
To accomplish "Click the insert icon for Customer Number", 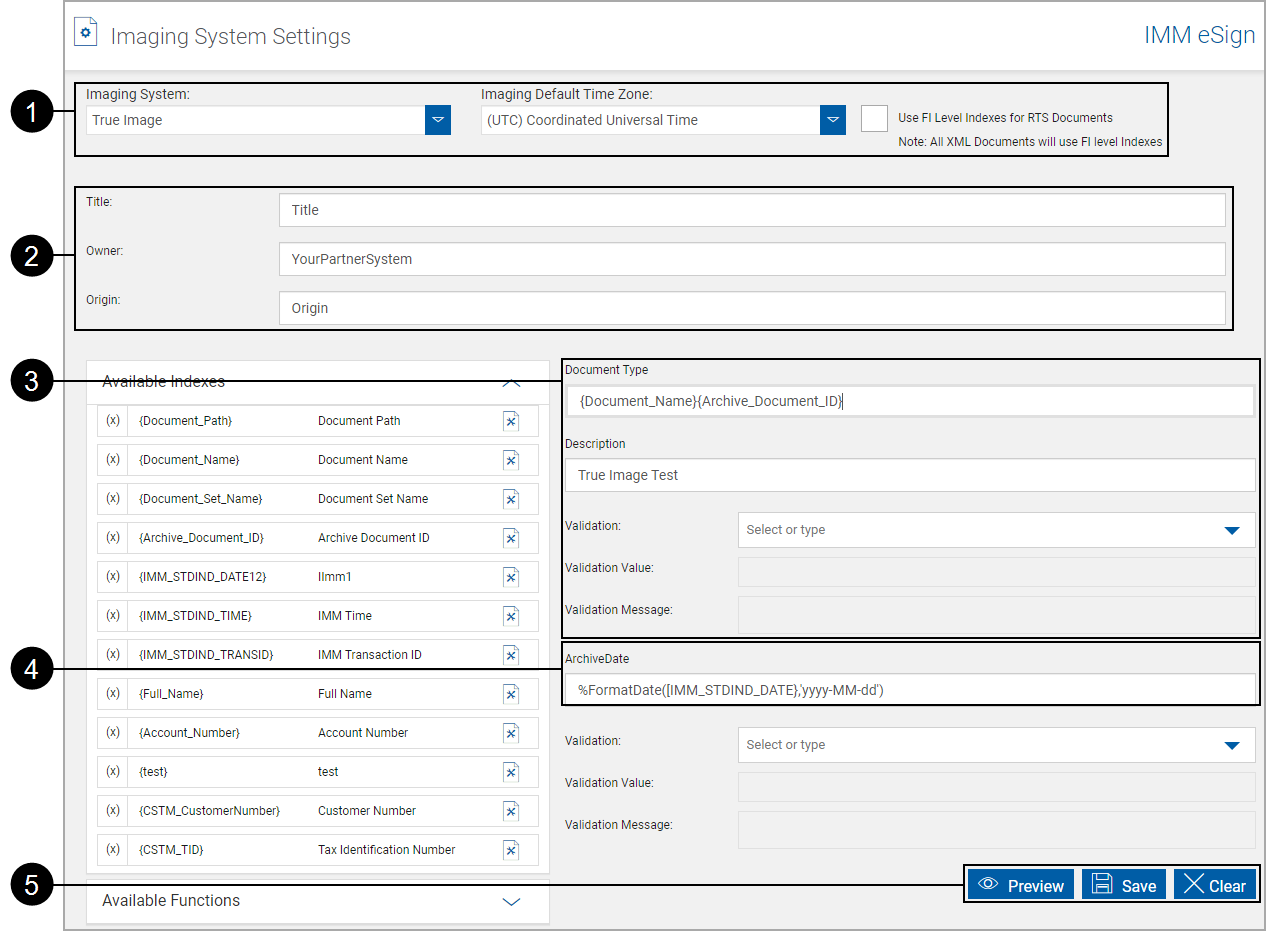I will (x=511, y=811).
